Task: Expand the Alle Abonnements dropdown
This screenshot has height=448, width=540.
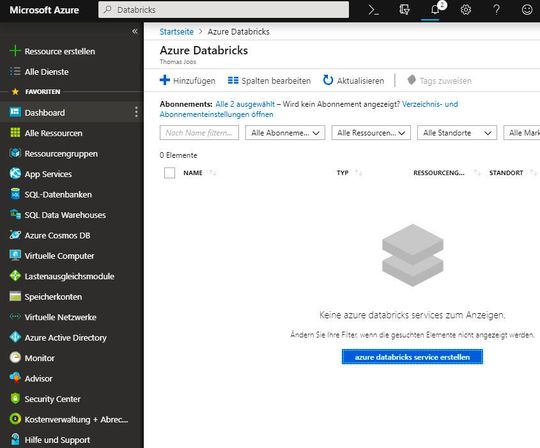Action: pyautogui.click(x=285, y=133)
